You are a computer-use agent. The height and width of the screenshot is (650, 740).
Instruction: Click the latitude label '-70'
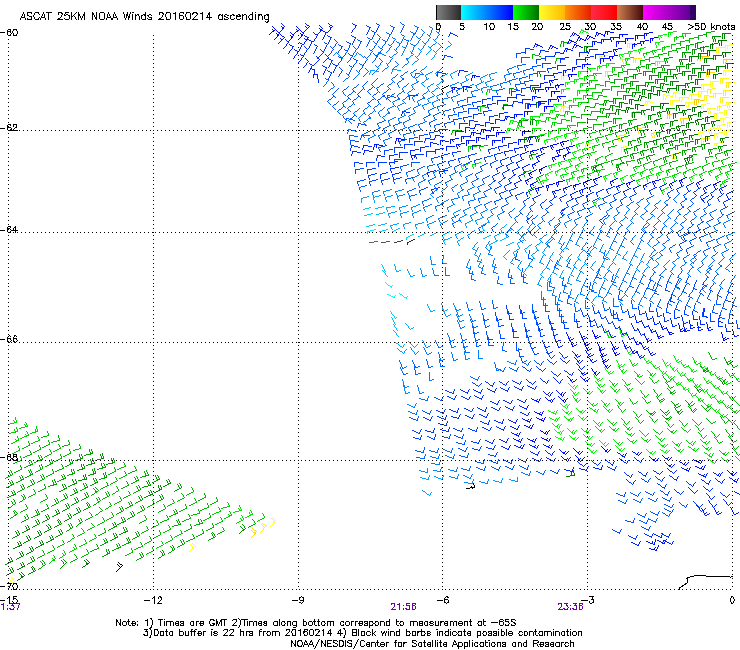(x=9, y=586)
